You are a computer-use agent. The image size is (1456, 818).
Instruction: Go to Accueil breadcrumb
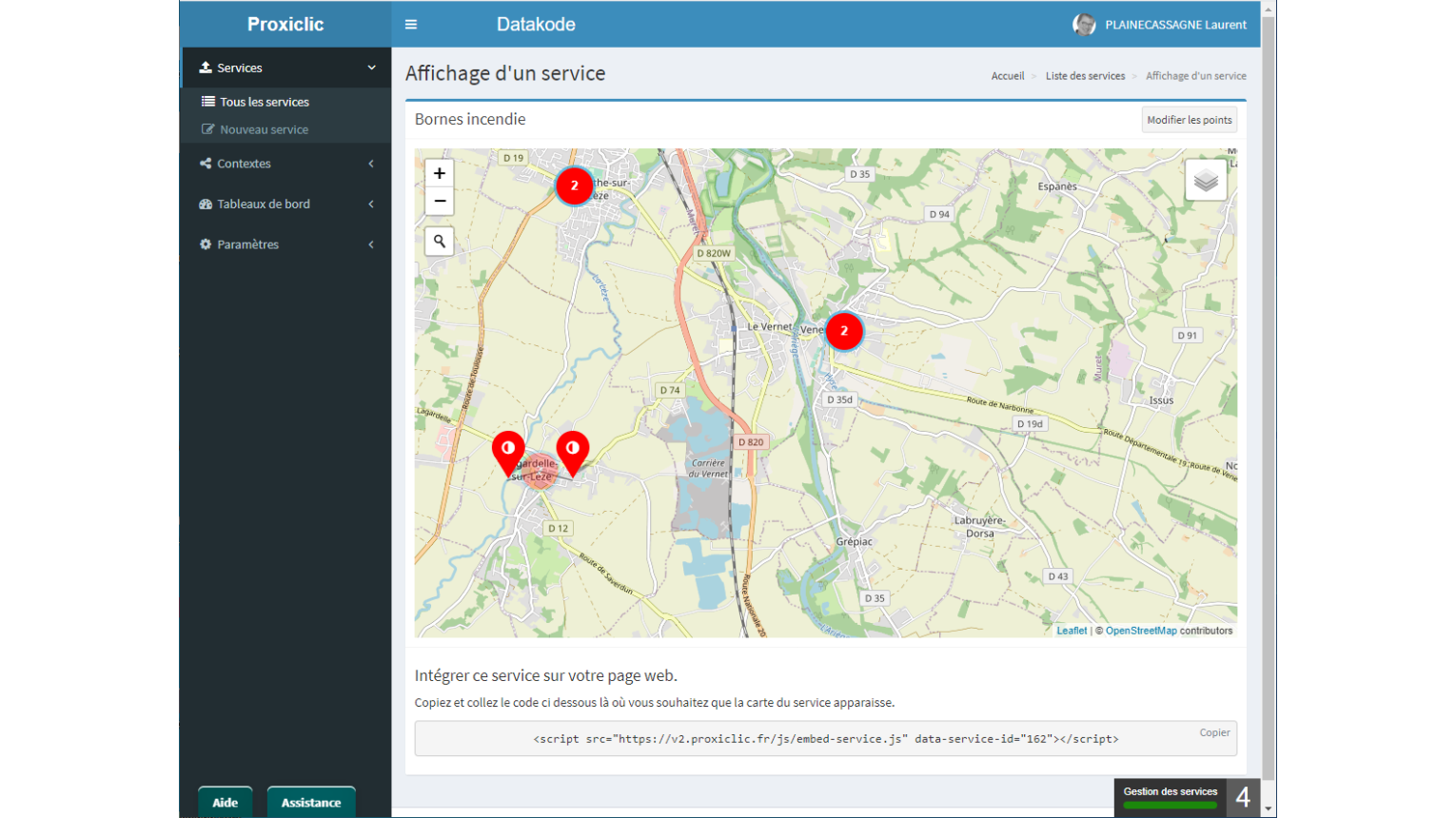coord(1008,76)
